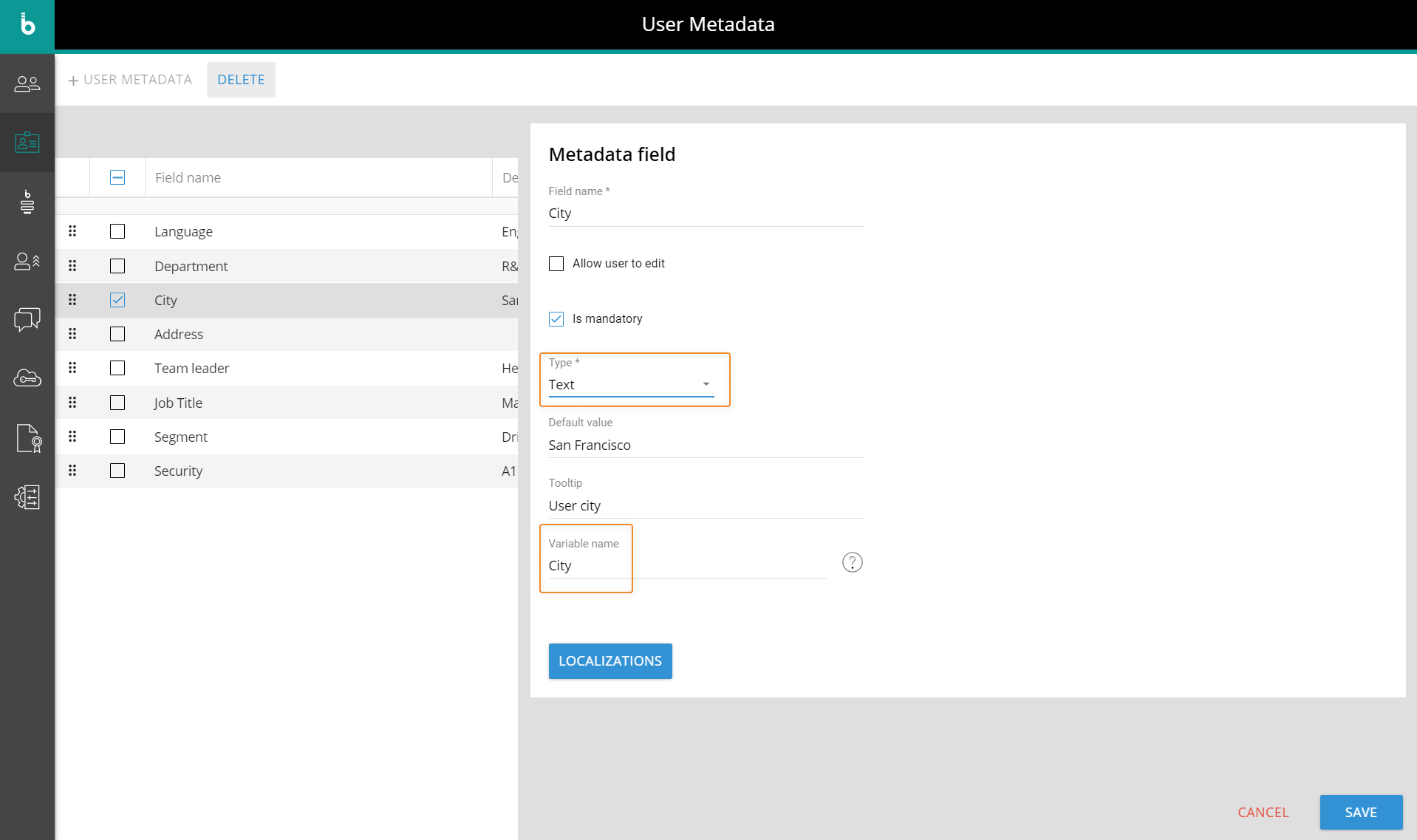Open the settings sliders sidebar icon
Viewport: 1417px width, 840px height.
pos(27,497)
